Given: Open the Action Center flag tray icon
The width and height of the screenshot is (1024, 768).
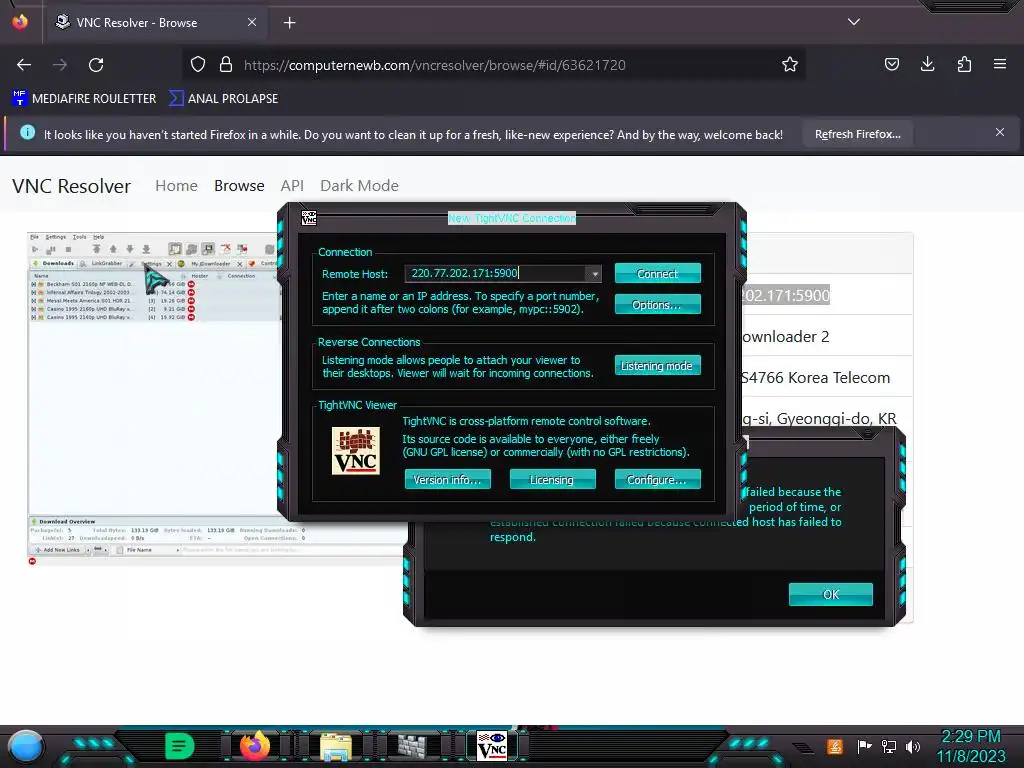Looking at the screenshot, I should point(864,746).
